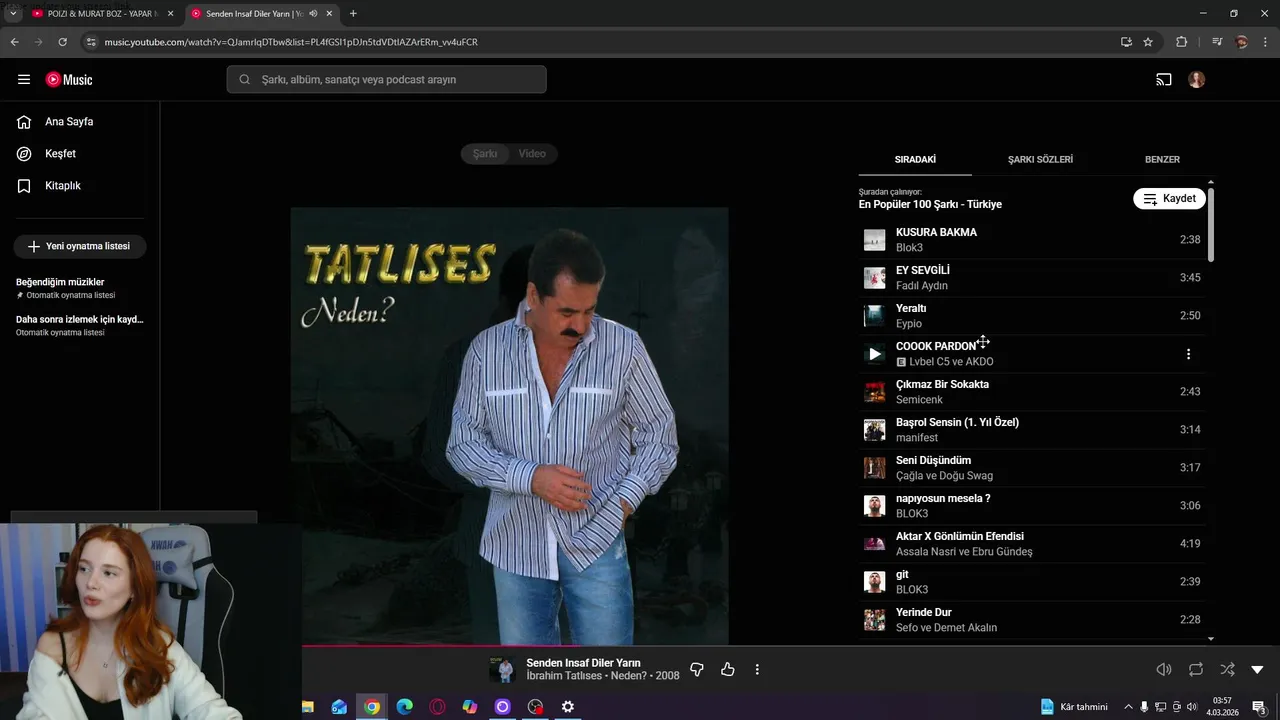The image size is (1280, 720).
Task: Click the song search field
Action: coord(386,80)
